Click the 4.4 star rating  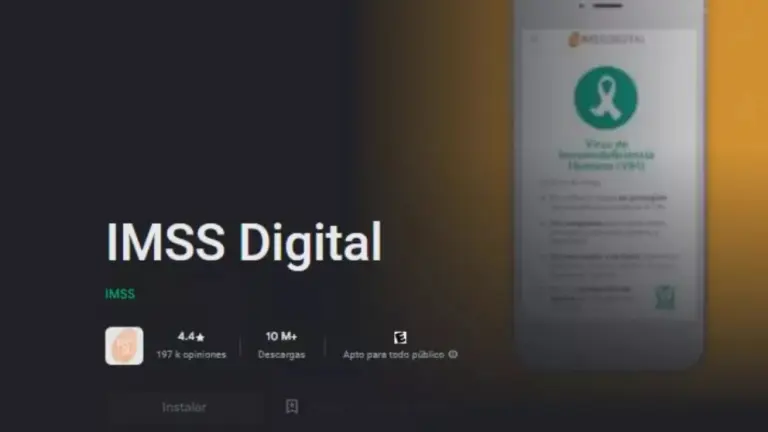(191, 336)
